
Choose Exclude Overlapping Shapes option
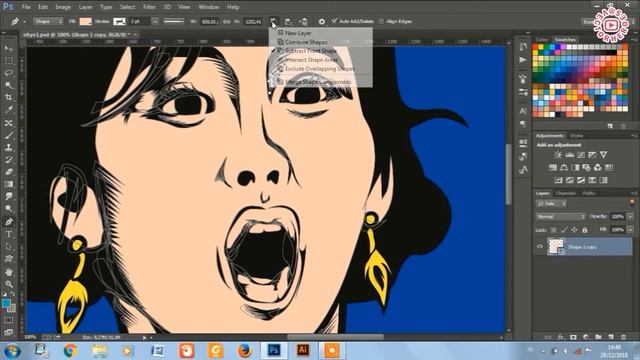tap(320, 69)
